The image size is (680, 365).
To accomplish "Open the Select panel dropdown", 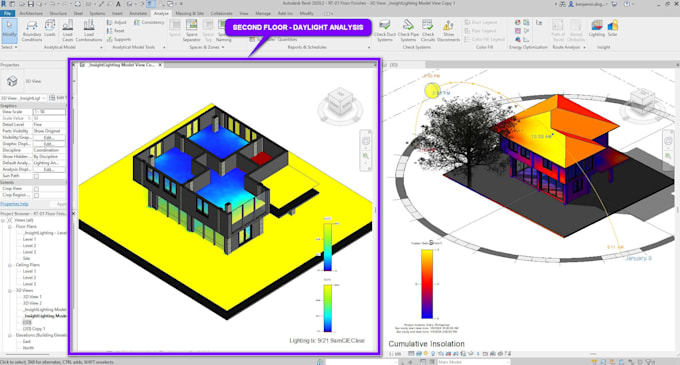I will [x=9, y=47].
